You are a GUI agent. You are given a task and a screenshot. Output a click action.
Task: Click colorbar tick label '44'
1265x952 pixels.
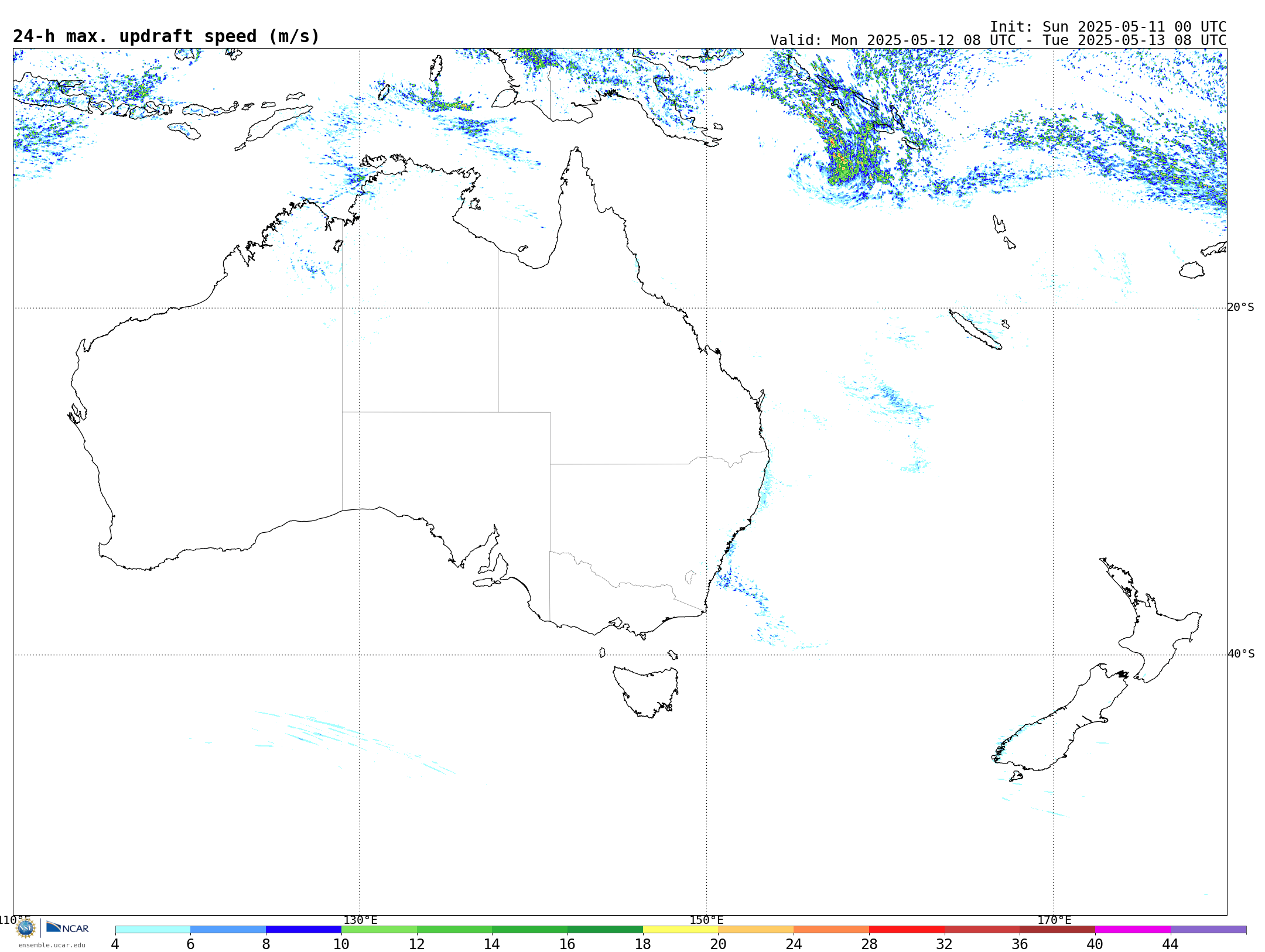[x=1171, y=944]
